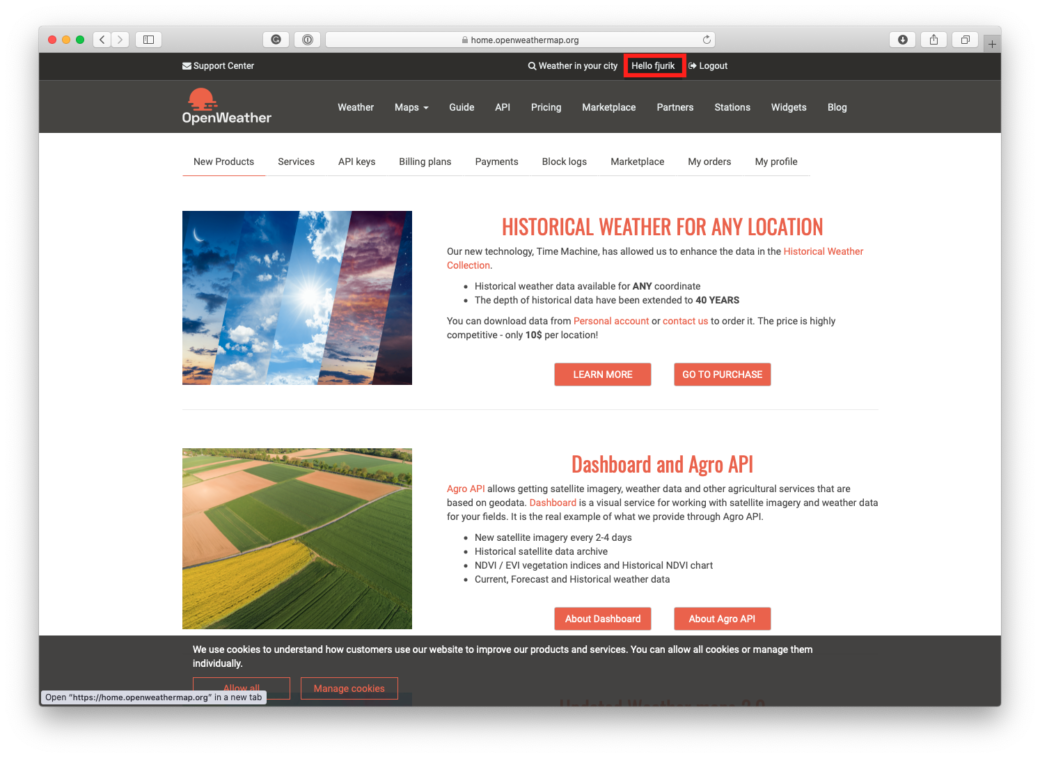Click the OpenWeather logo

click(226, 106)
